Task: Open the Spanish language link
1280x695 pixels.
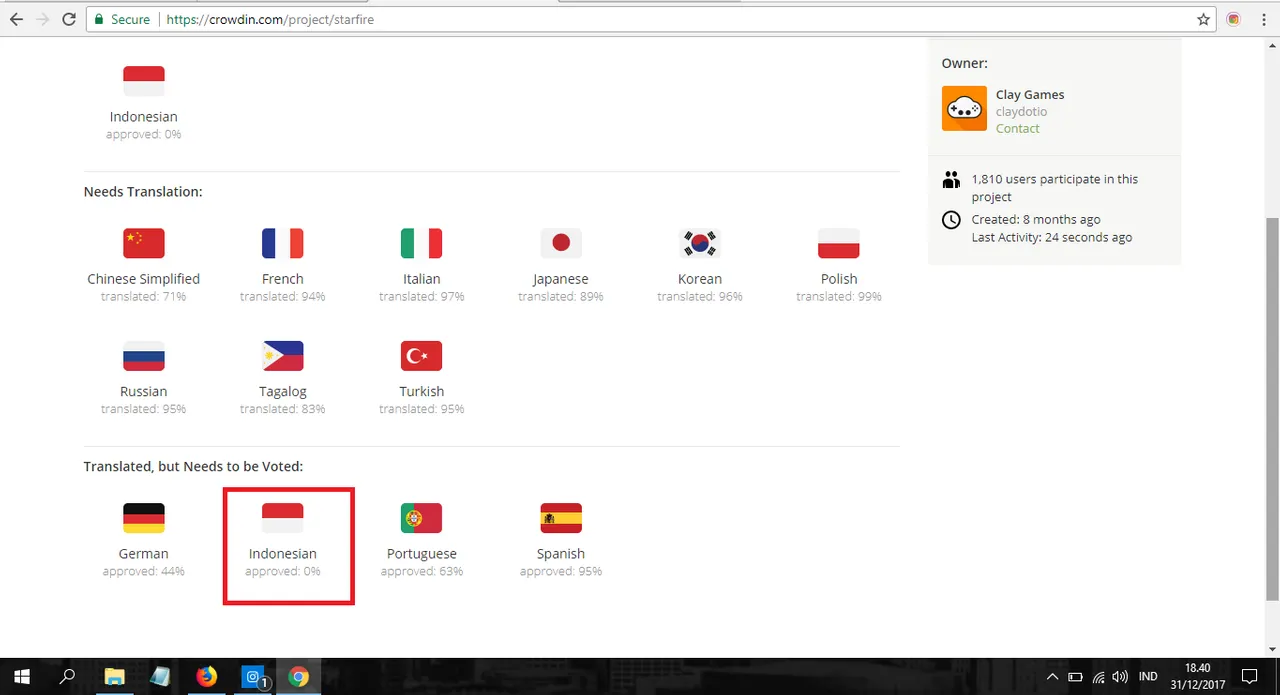Action: (561, 553)
